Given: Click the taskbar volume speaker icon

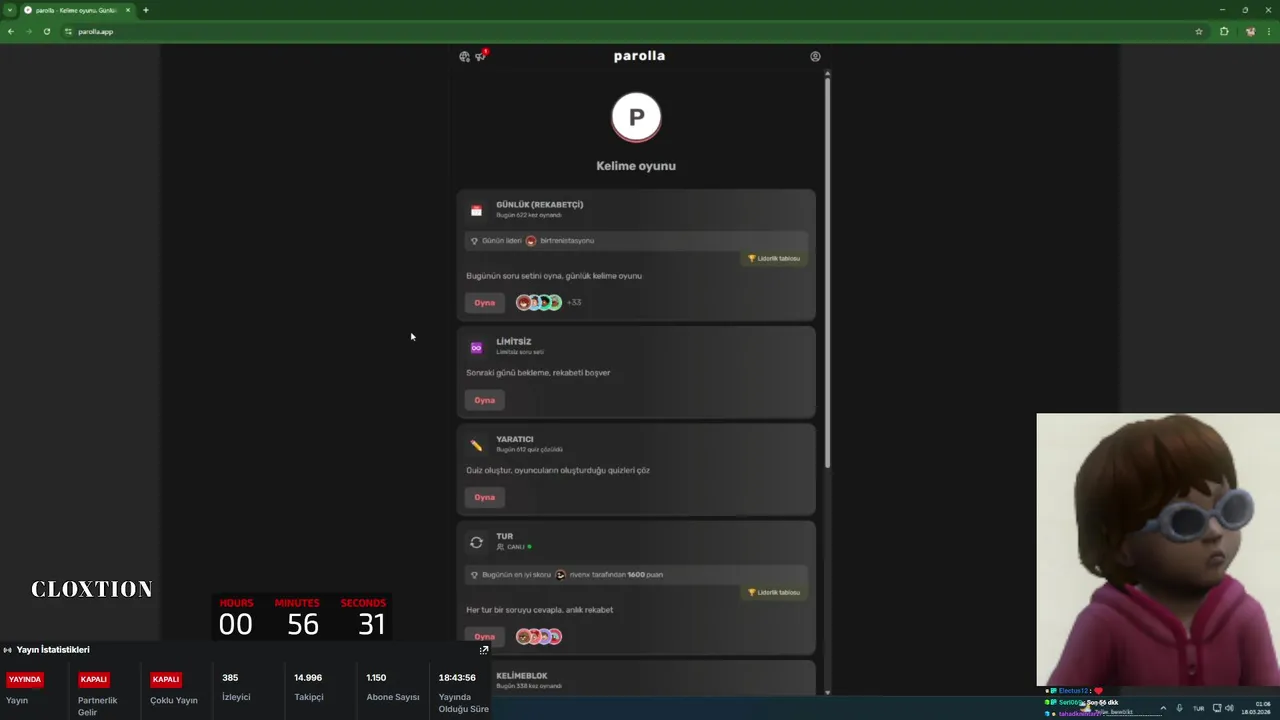Looking at the screenshot, I should 1229,708.
